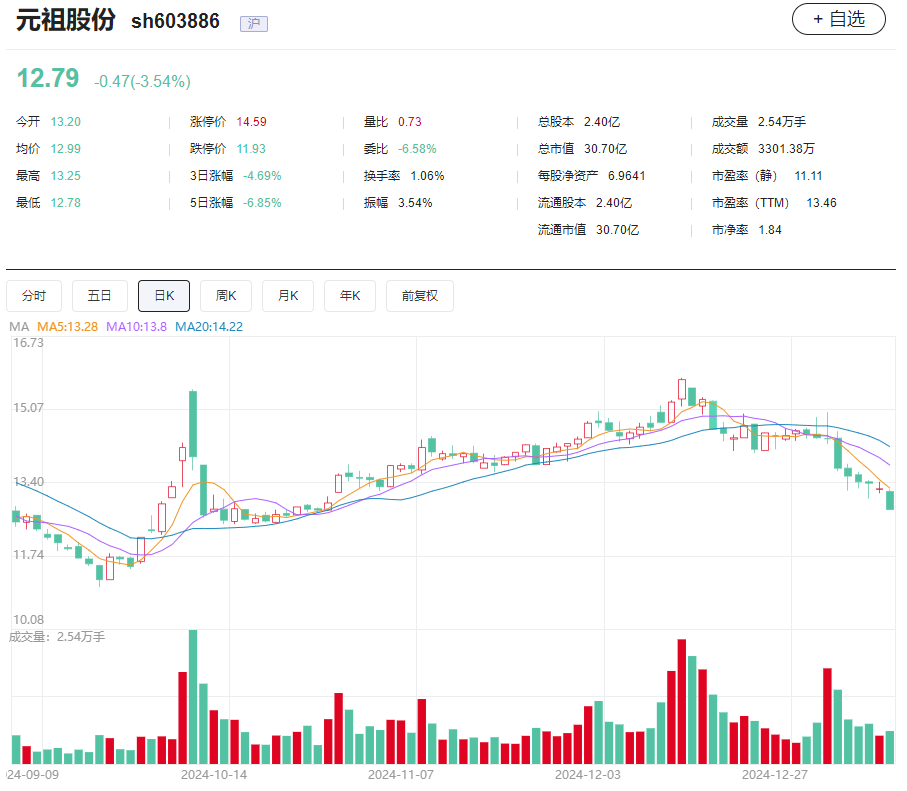
Task: Click the 成交量: 2.54万手 volume chart label
Action: click(57, 637)
